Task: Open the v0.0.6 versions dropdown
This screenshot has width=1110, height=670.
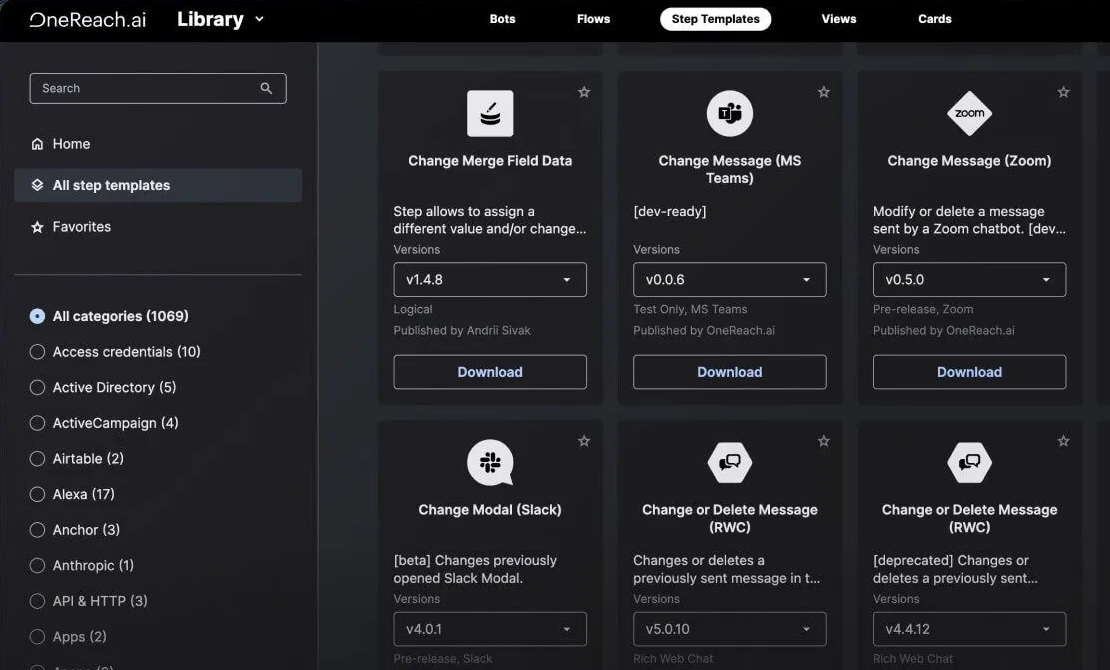Action: pyautogui.click(x=730, y=280)
